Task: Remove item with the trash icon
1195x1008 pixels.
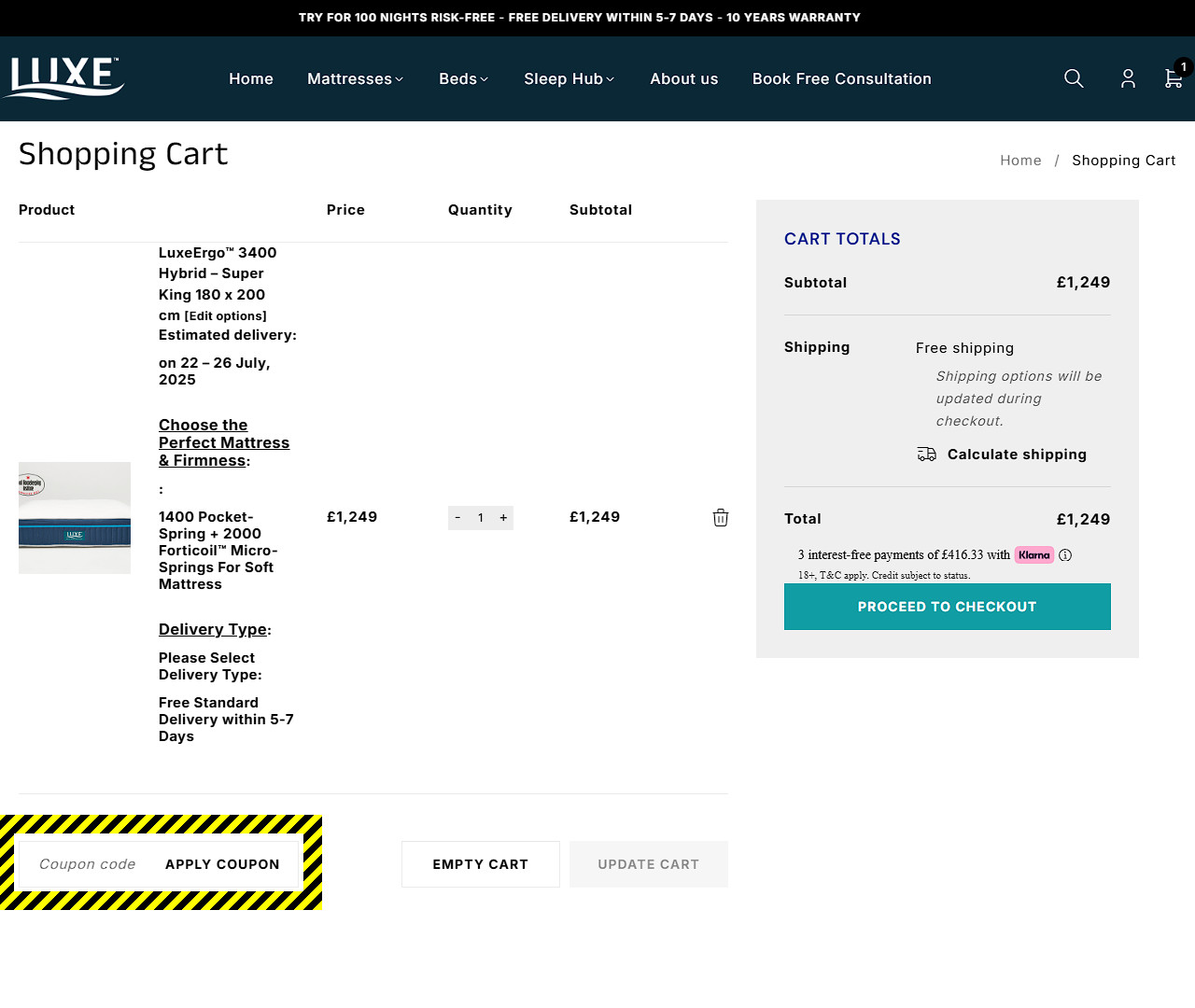Action: 721,518
